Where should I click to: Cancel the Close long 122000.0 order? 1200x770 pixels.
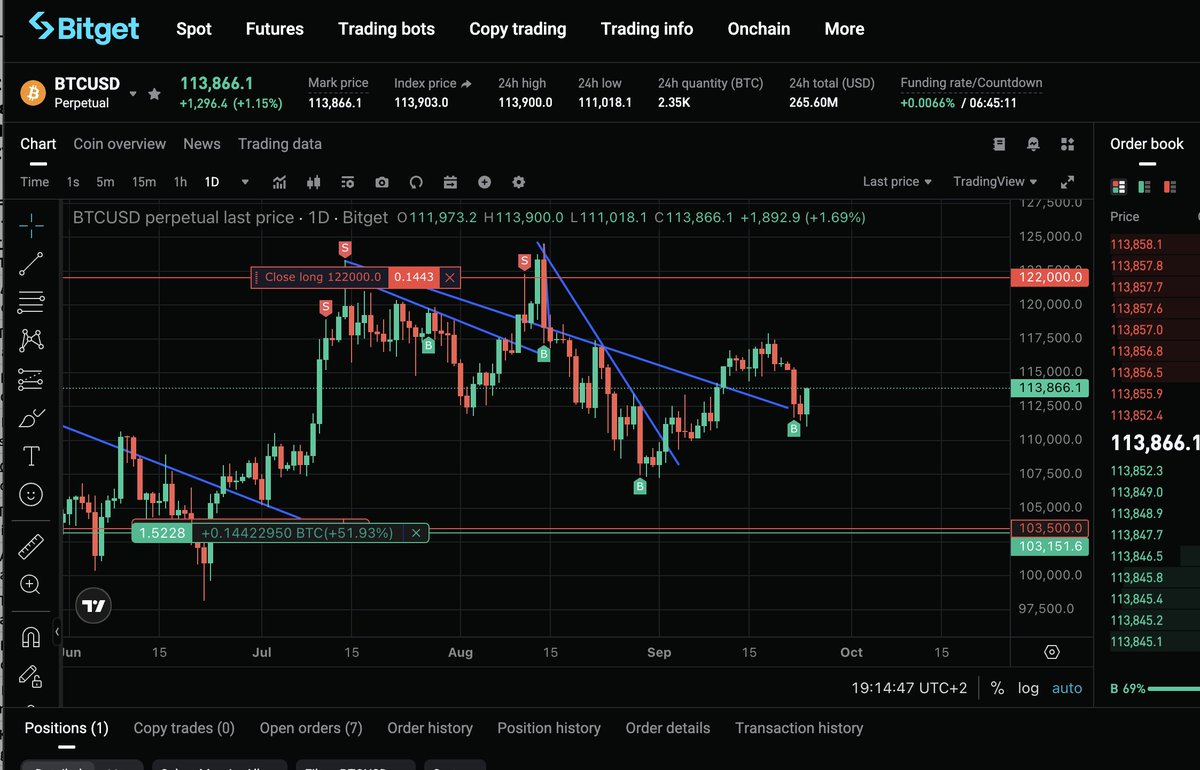(450, 277)
